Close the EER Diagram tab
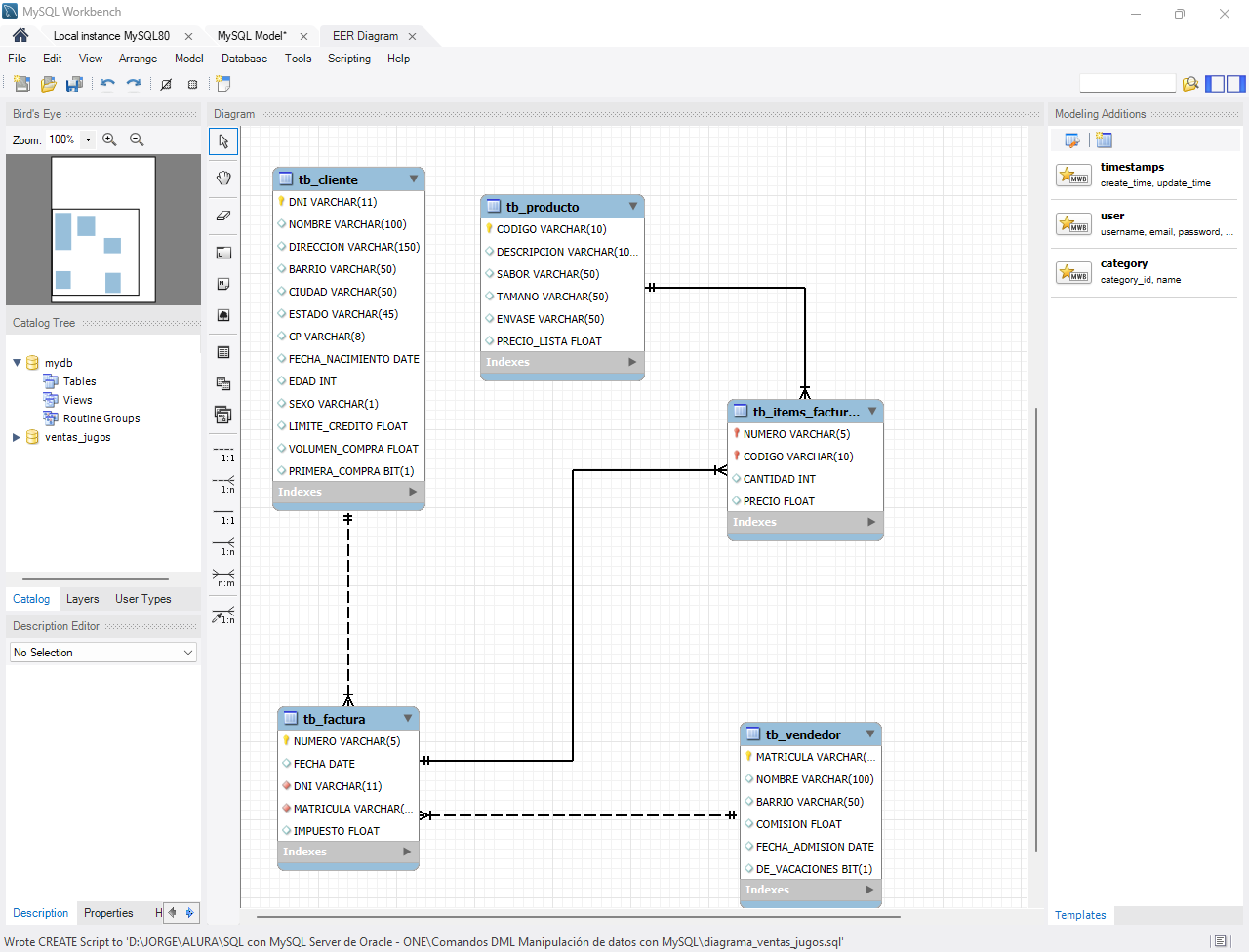1249x952 pixels. [x=413, y=36]
